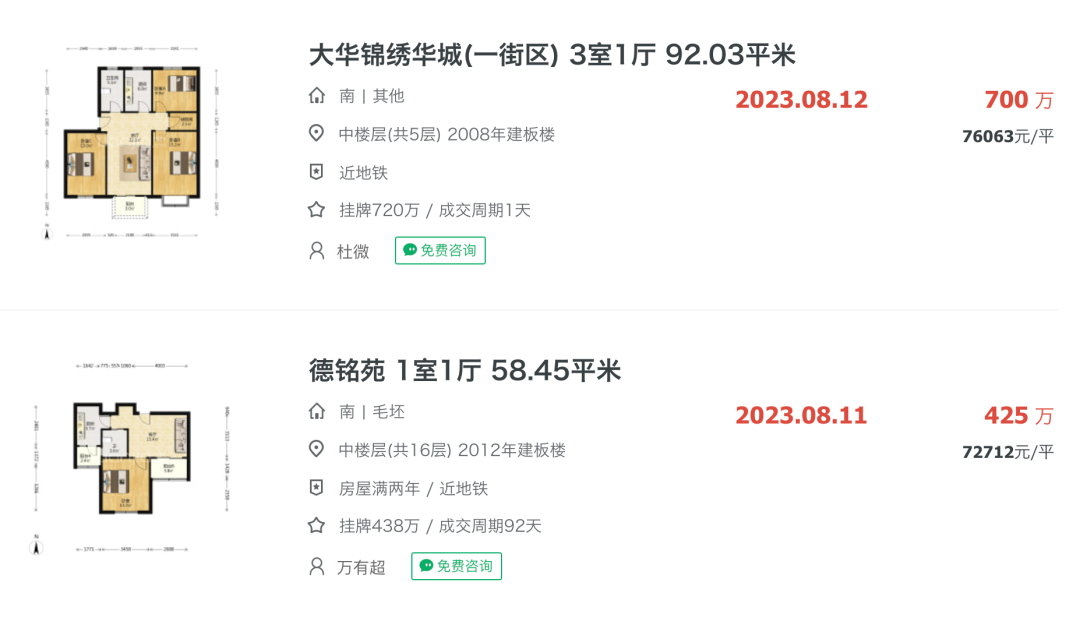
Task: Click the house icon beside 南 | 其他
Action: (316, 96)
